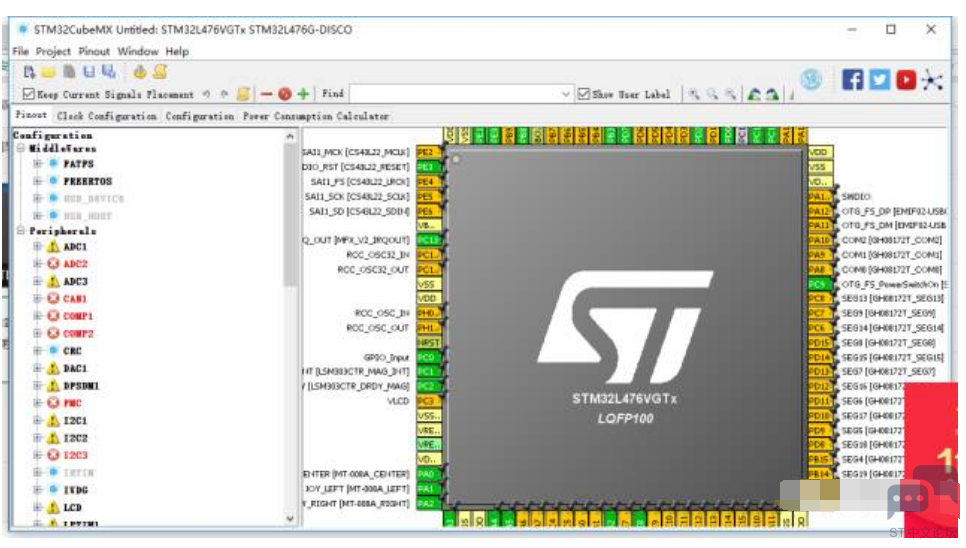Click pin PA0 on chip left side
966x548 pixels.
coord(428,474)
